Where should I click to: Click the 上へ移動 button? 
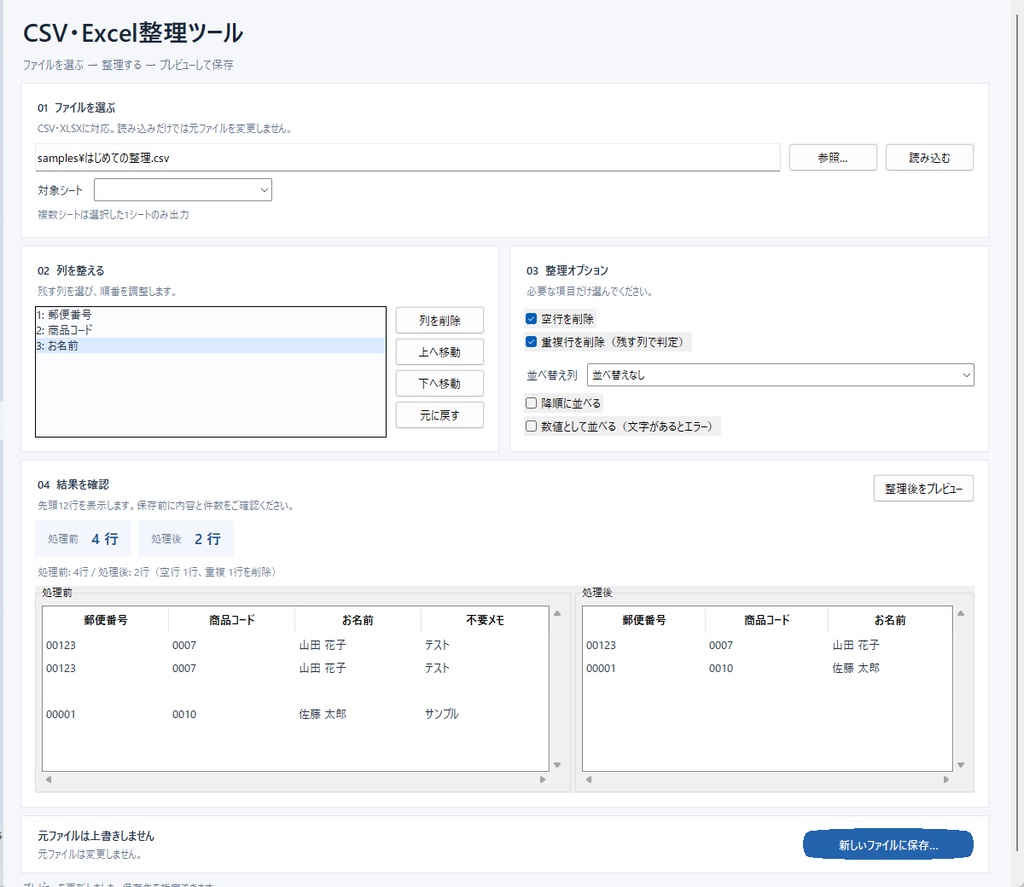[x=440, y=352]
